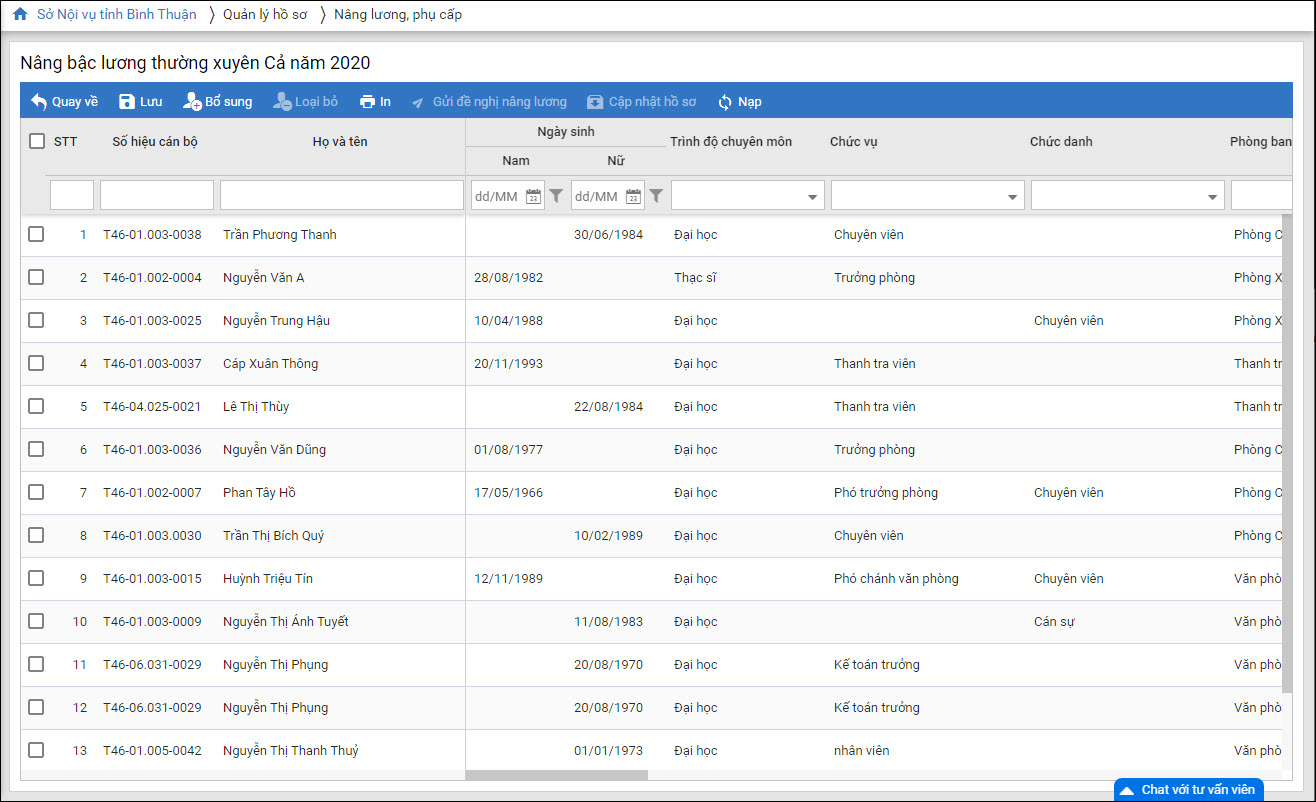Screen dimensions: 1316x802
Task: Select the checkbox for Phan Tây Hồ
Action: 36,492
